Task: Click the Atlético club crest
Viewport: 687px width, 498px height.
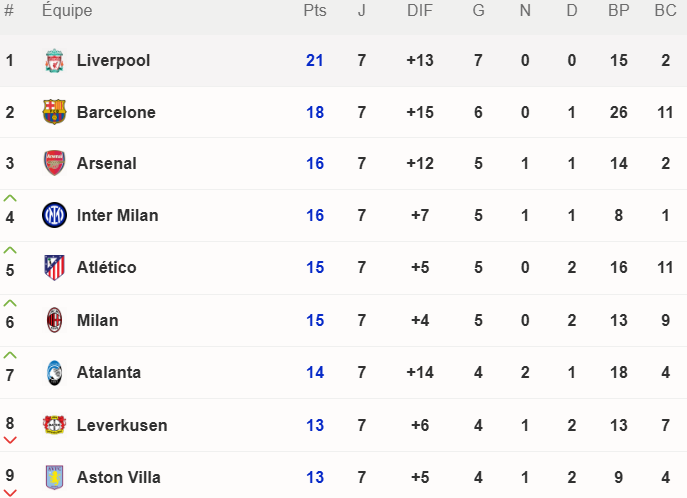Action: point(54,268)
